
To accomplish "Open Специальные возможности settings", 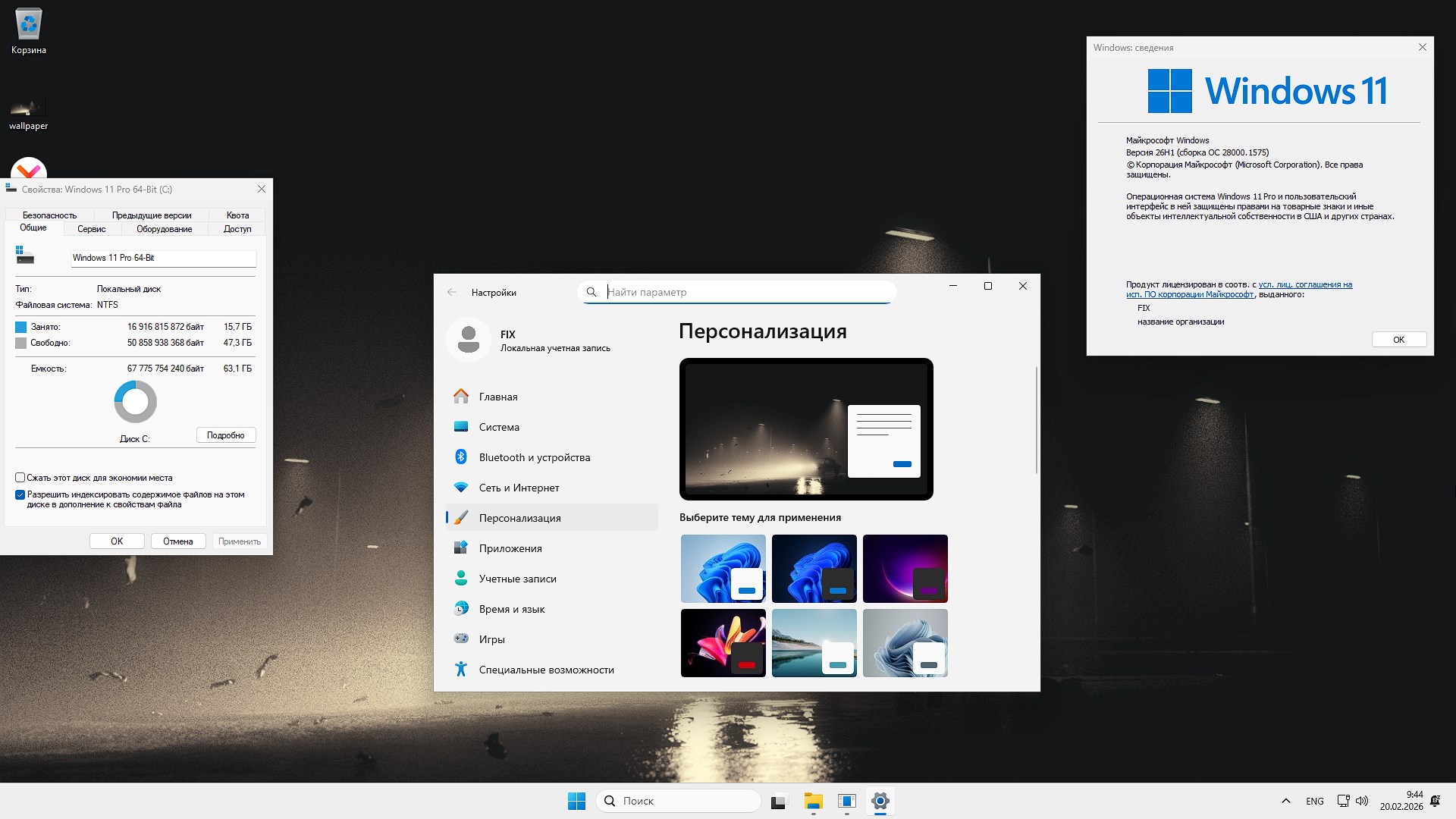I will (546, 669).
